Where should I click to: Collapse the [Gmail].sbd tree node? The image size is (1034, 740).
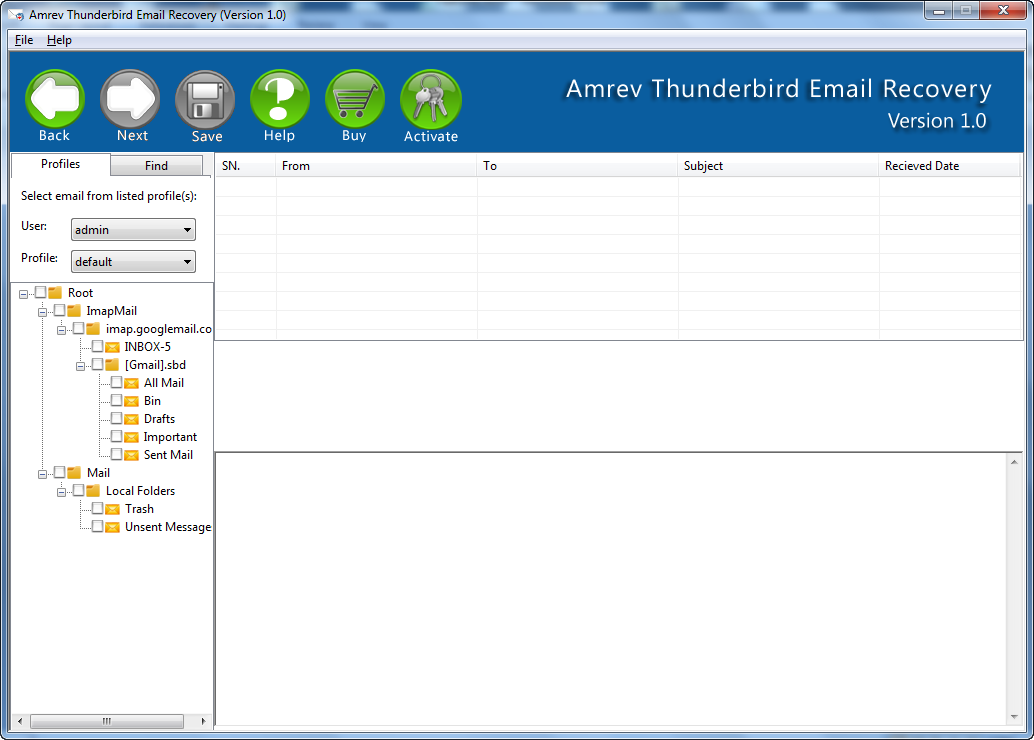click(80, 366)
